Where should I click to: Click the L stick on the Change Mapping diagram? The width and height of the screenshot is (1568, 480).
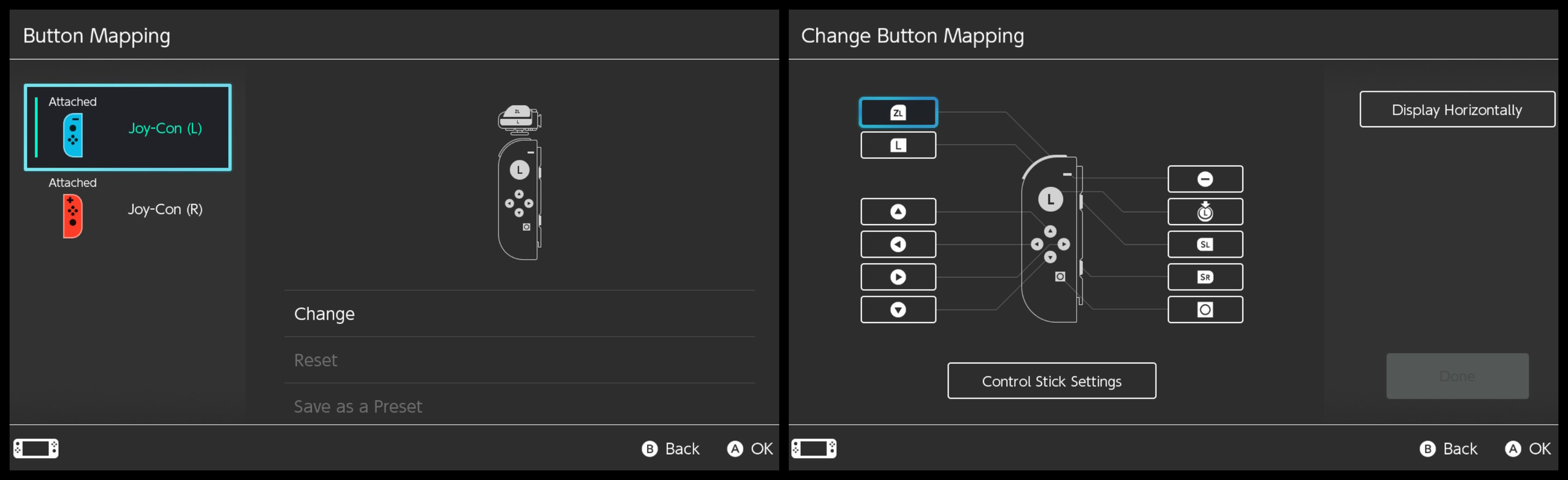point(1050,200)
